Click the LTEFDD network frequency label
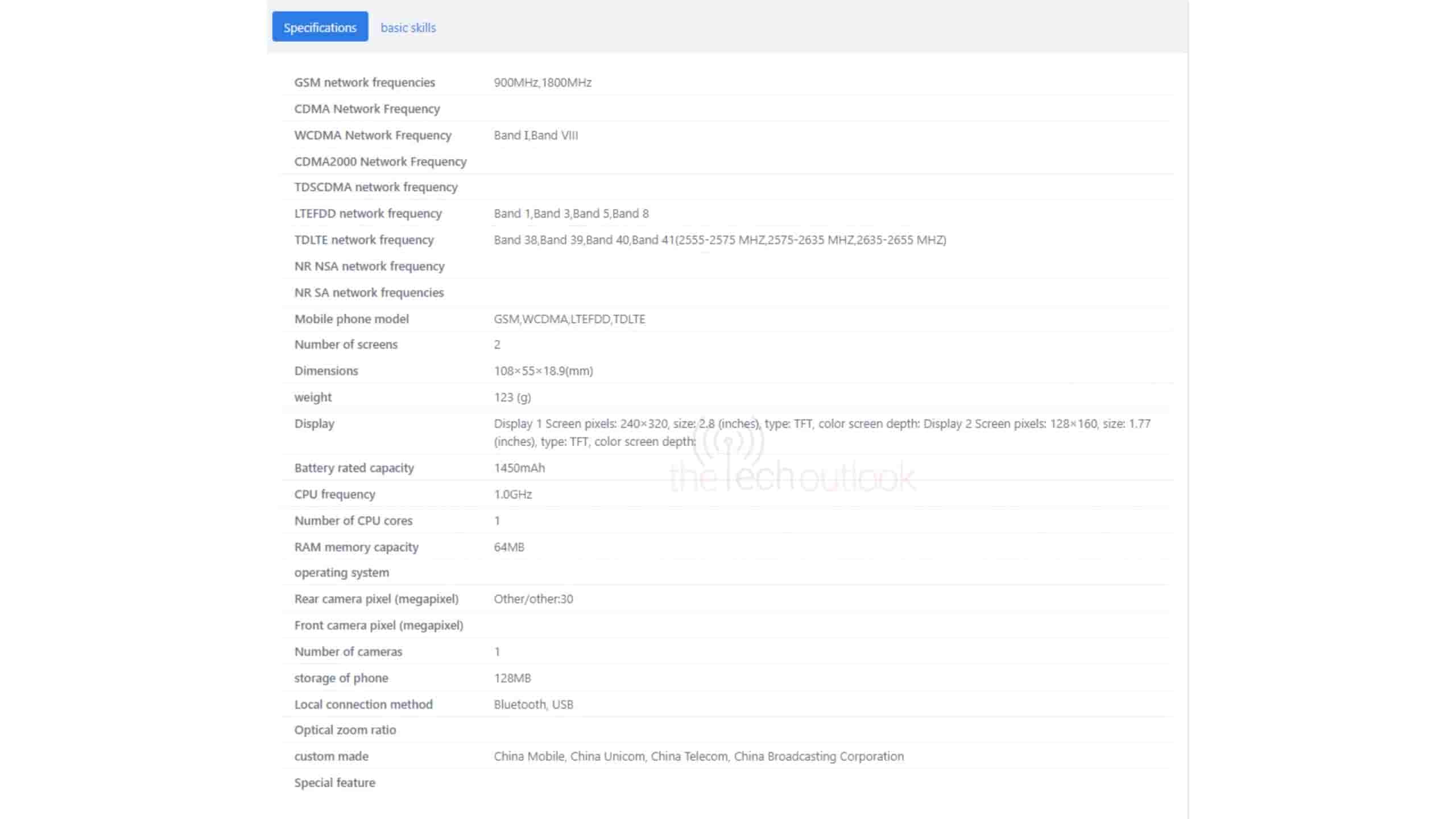This screenshot has height=819, width=1456. 367,213
